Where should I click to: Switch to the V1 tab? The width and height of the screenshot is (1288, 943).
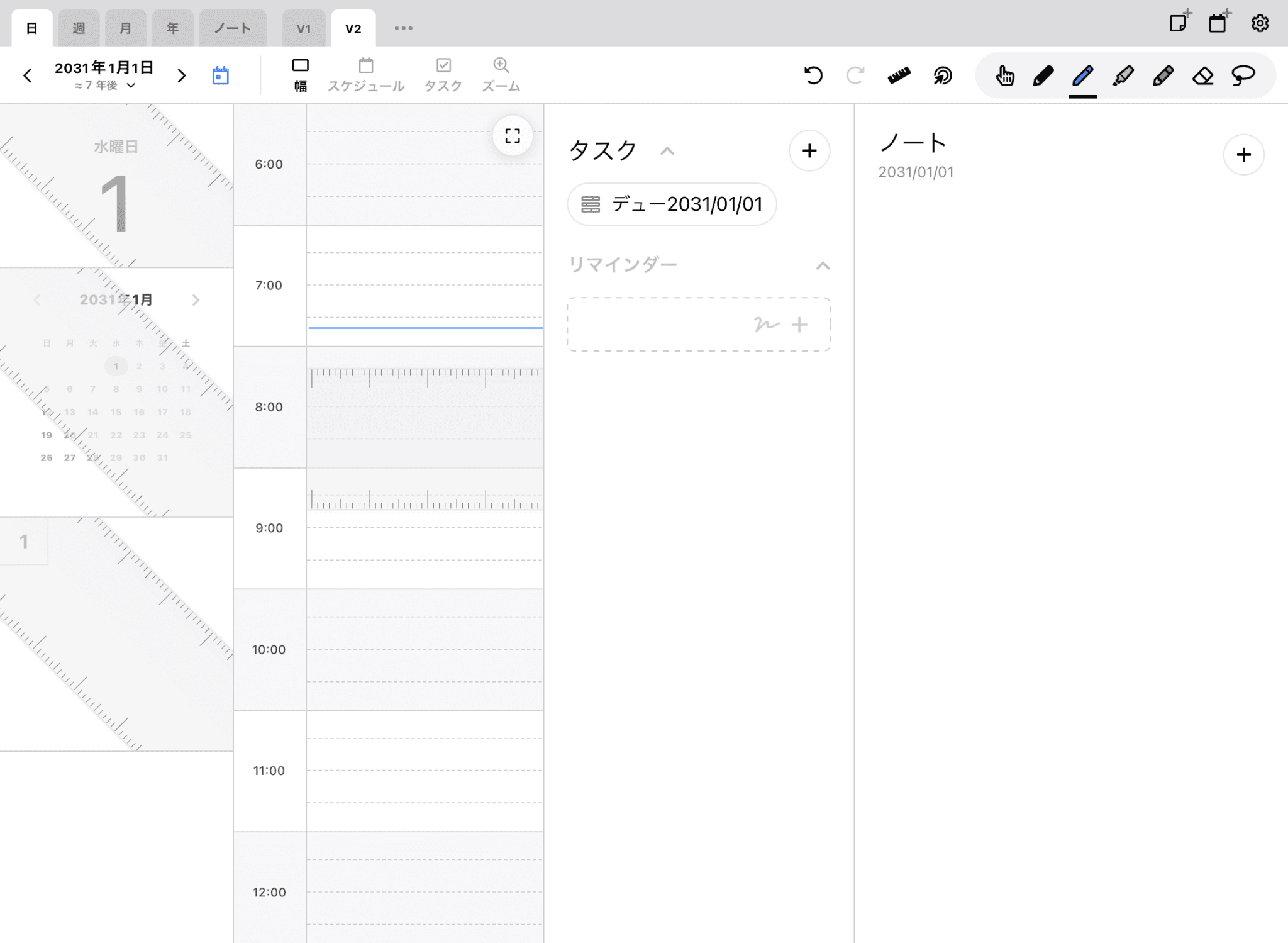point(304,27)
